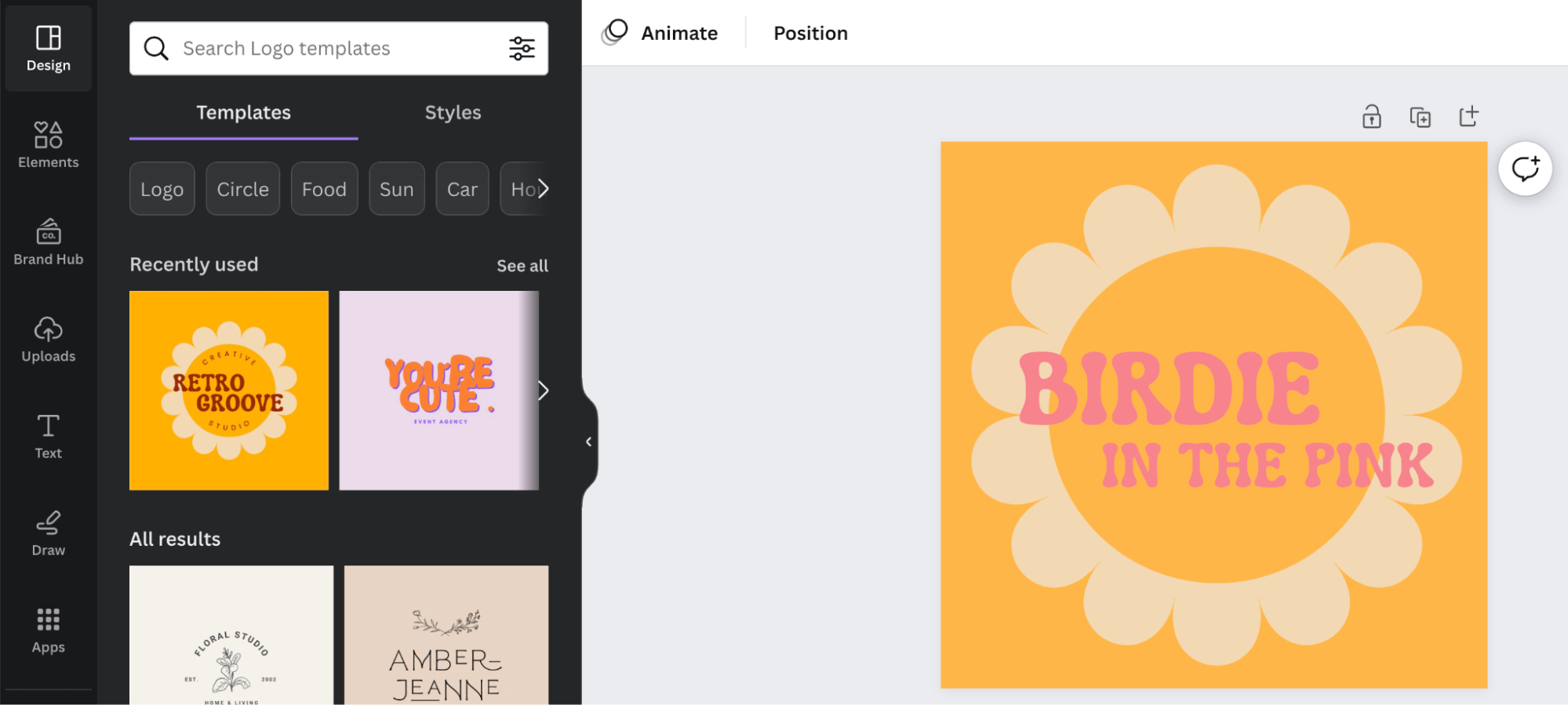Open the Draw tool
Screen dimensions: 1568x705
click(x=48, y=533)
